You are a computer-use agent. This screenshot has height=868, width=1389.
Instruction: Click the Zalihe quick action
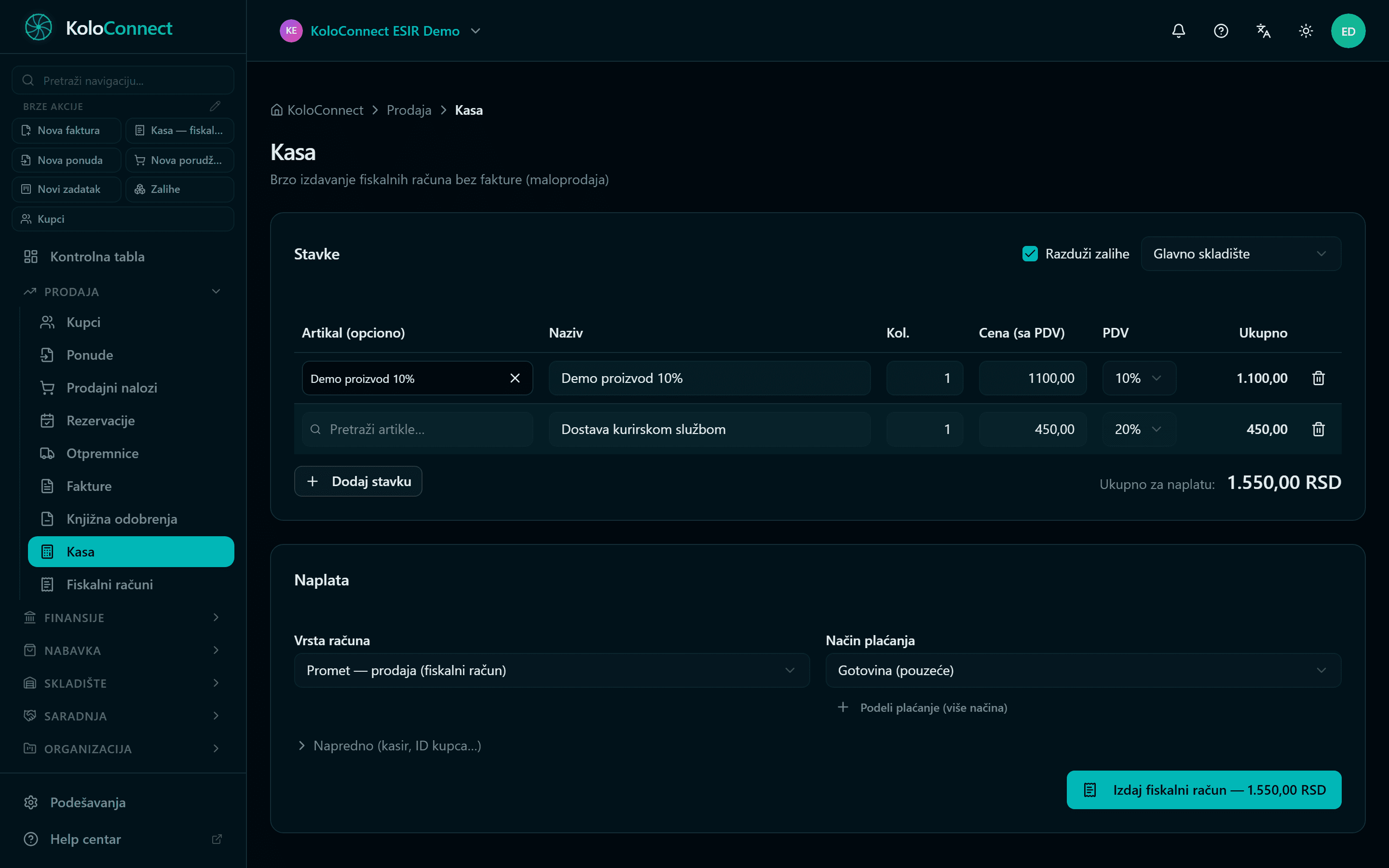179,189
